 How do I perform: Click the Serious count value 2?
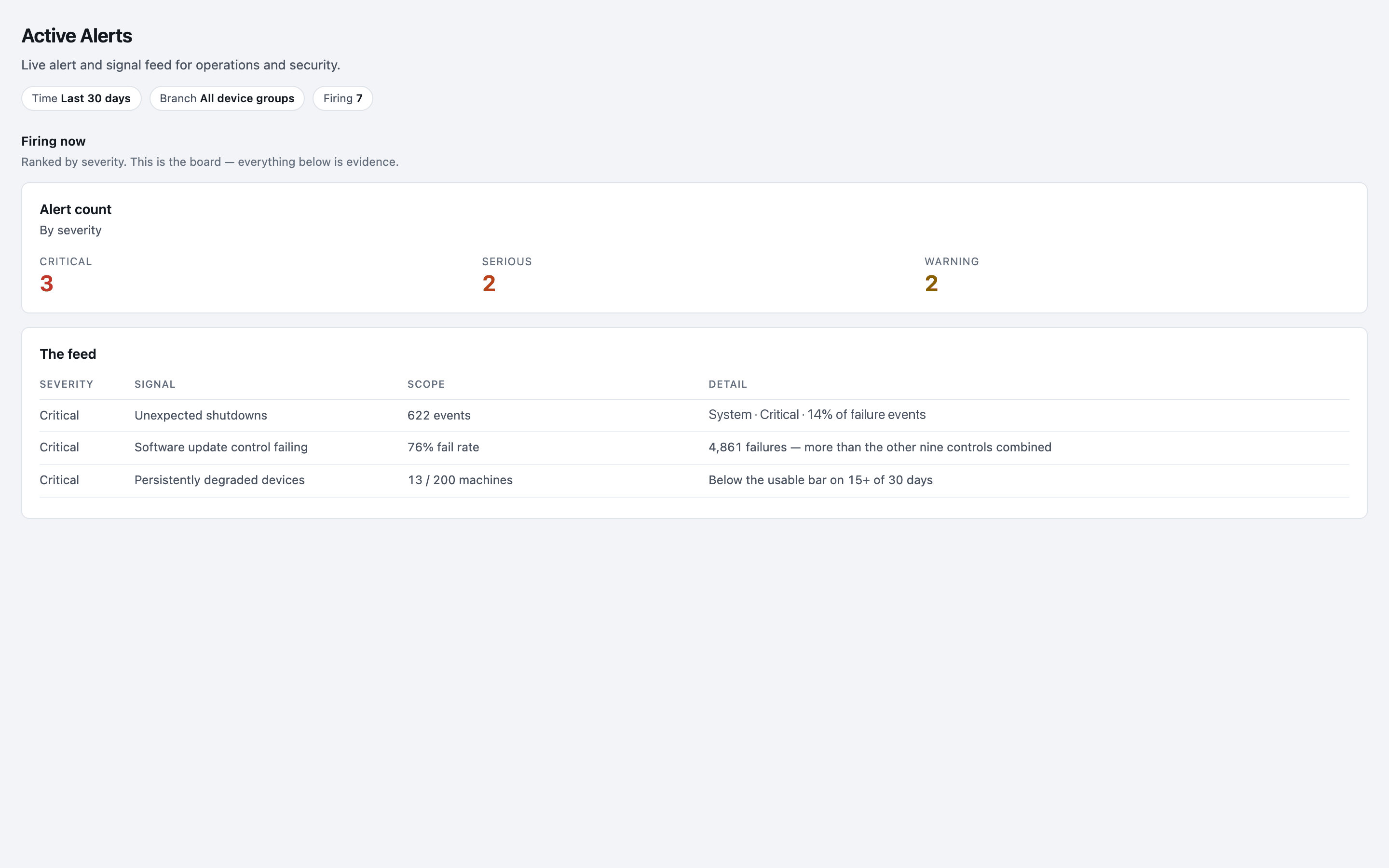tap(489, 284)
